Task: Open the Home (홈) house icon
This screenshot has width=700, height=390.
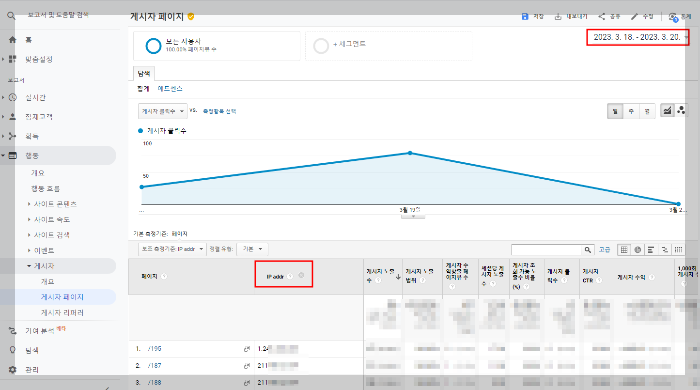Action: pyautogui.click(x=12, y=40)
